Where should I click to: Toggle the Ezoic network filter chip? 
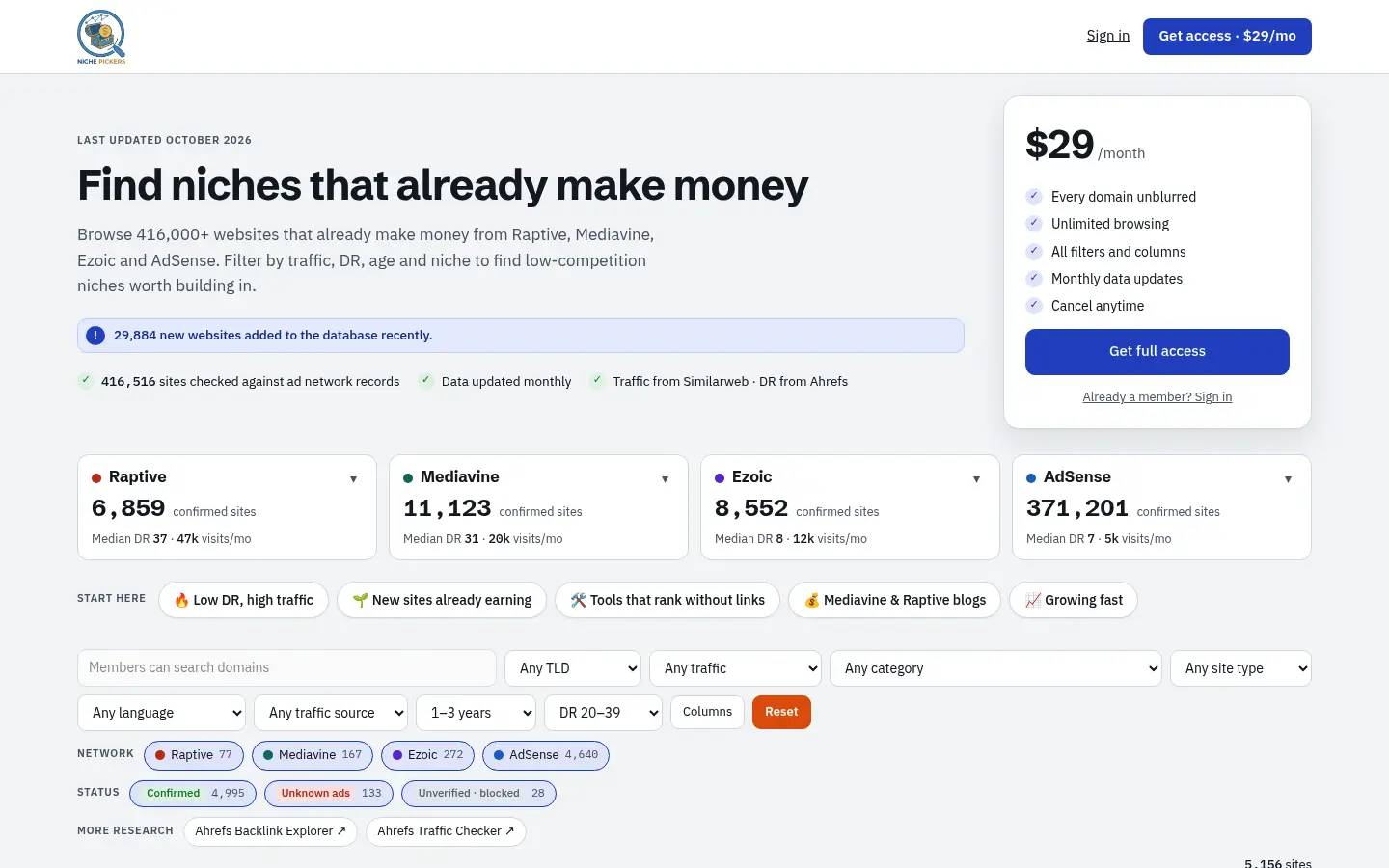427,755
